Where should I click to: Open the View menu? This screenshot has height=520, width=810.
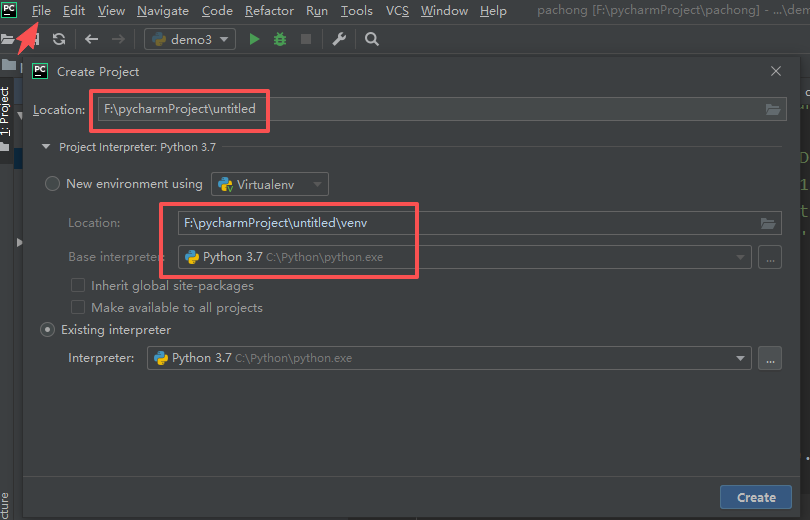[x=111, y=11]
